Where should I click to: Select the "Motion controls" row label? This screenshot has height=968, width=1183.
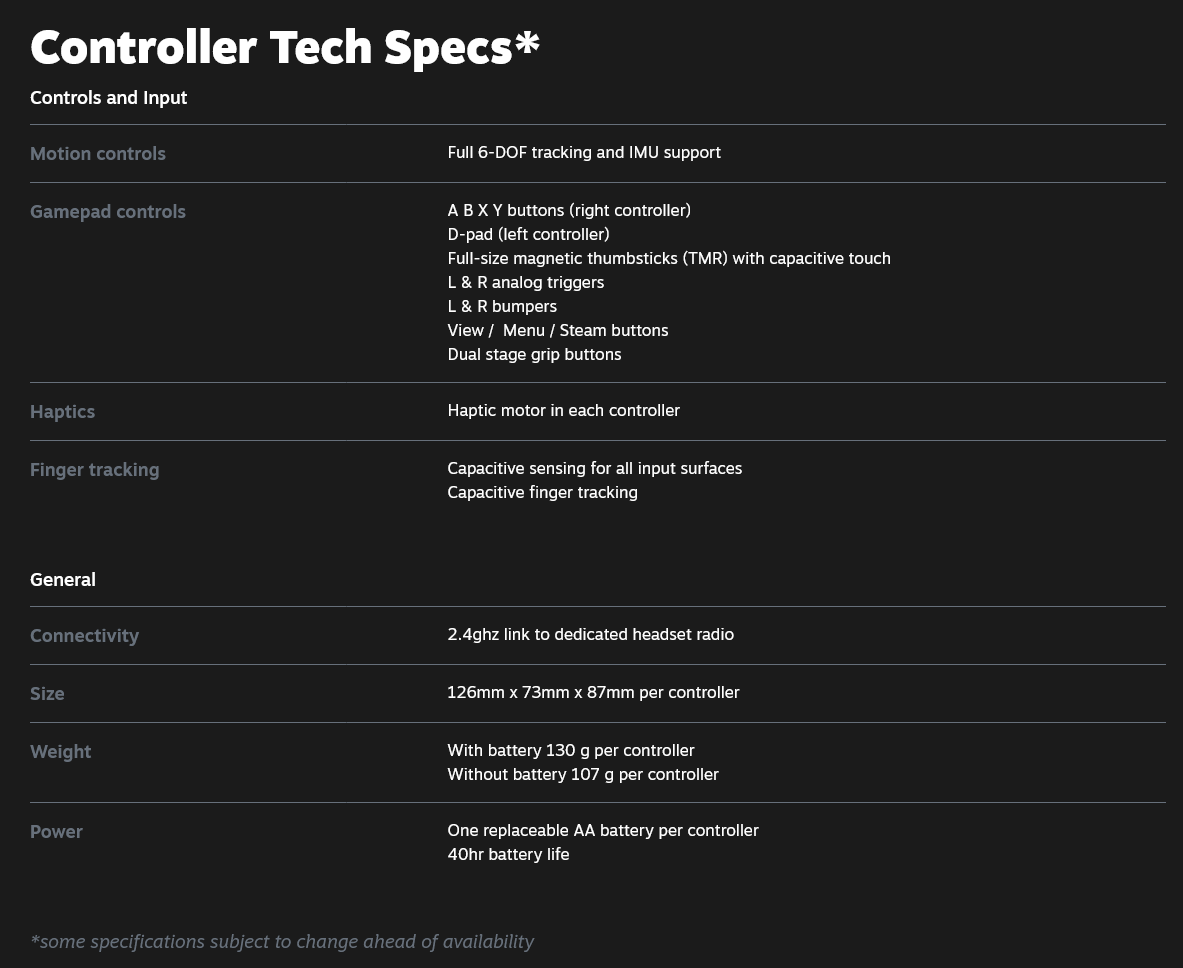[x=98, y=154]
